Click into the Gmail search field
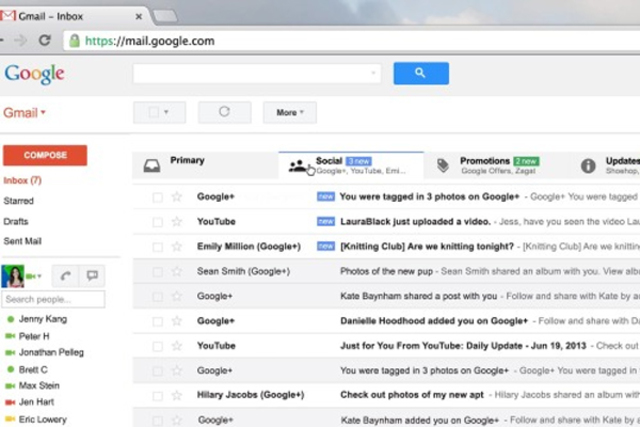Viewport: 640px width, 427px height. tap(257, 73)
